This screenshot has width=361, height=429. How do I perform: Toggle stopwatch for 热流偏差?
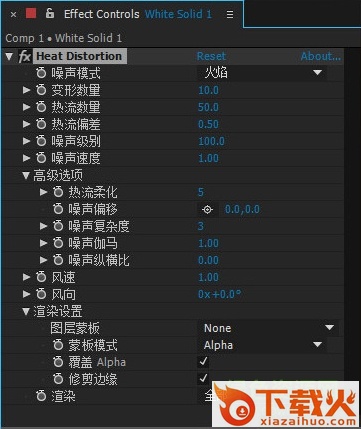41,124
